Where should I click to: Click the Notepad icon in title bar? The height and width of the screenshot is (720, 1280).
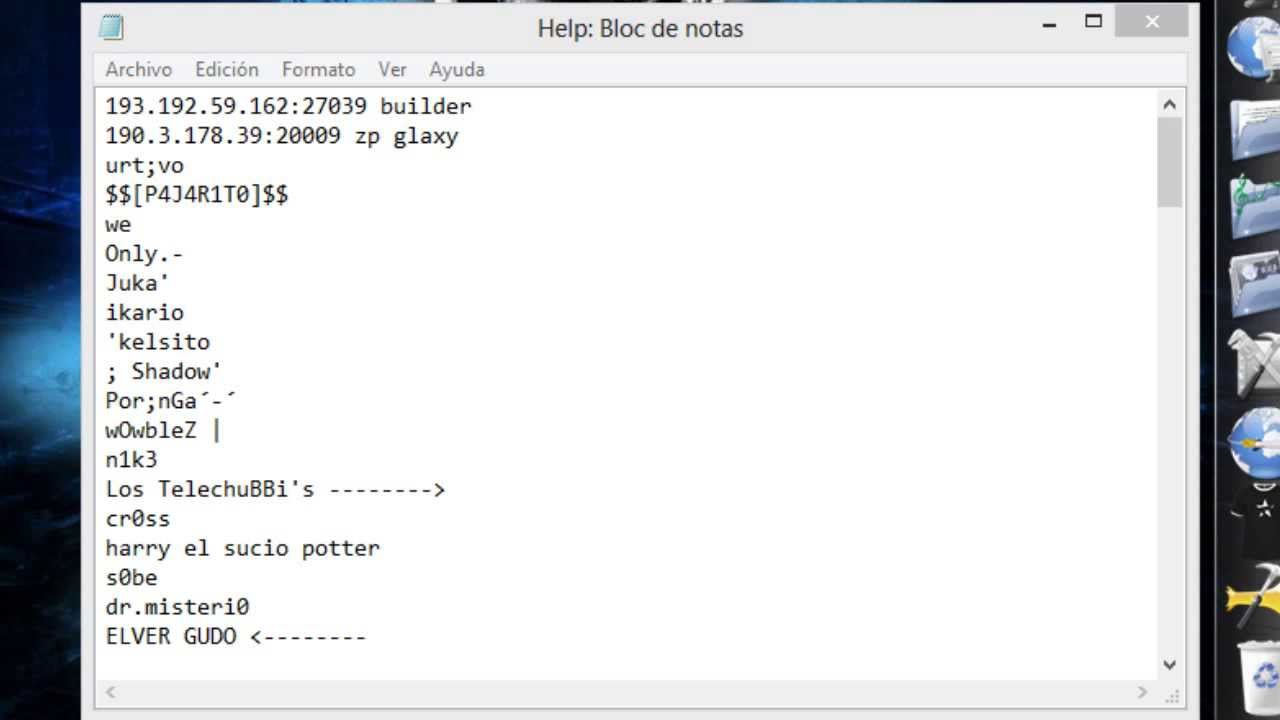click(112, 27)
